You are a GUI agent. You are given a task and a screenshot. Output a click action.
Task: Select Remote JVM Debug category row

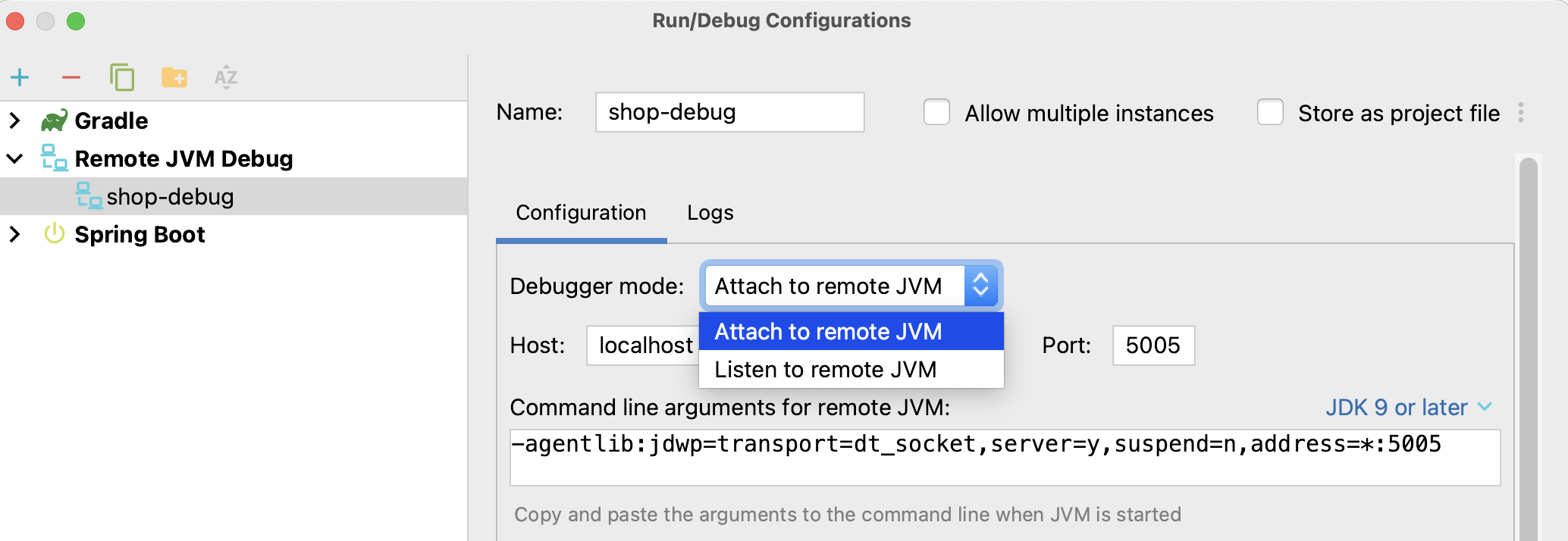coord(234,158)
